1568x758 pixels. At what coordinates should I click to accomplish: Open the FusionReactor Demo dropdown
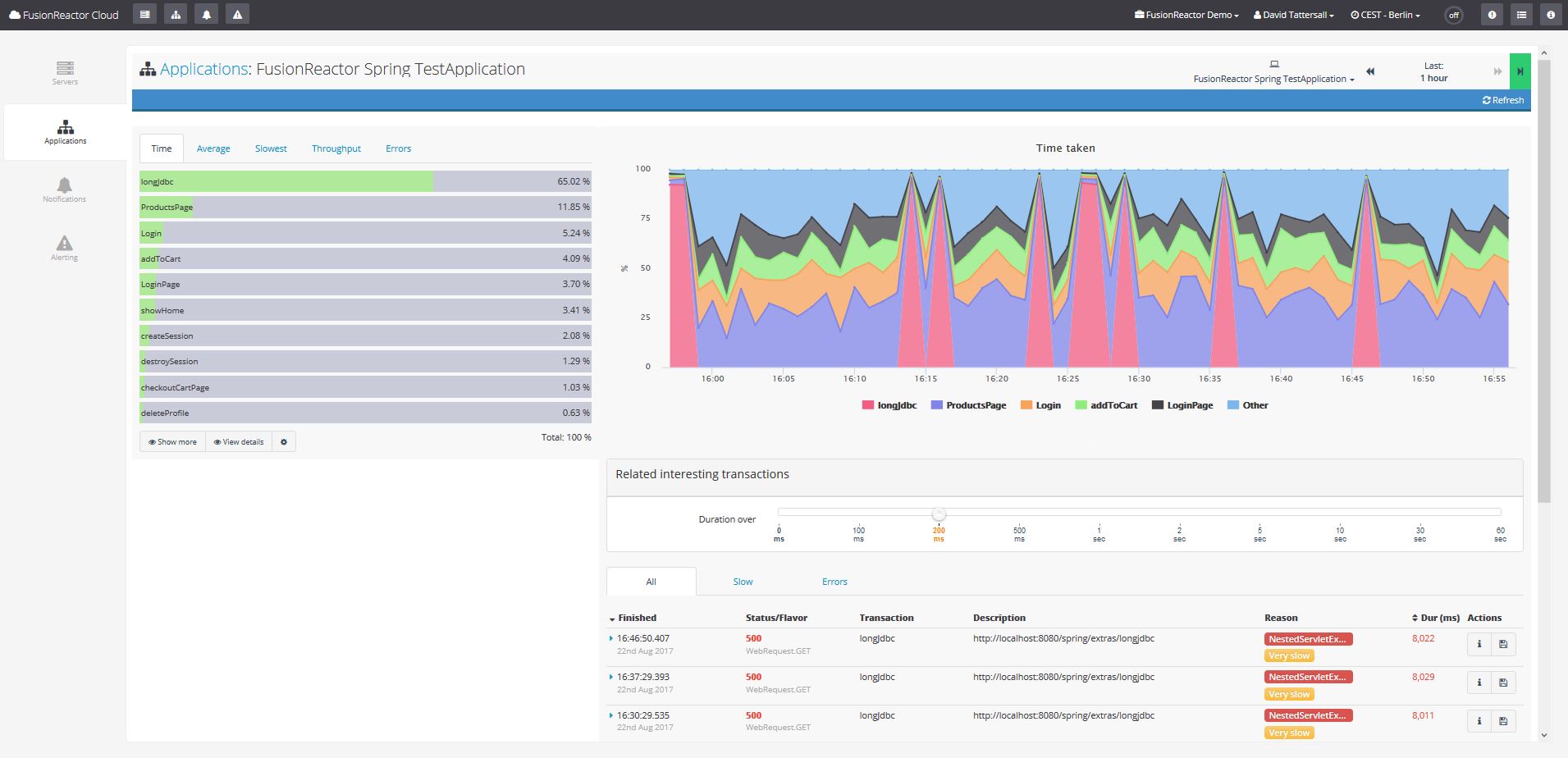click(1186, 14)
